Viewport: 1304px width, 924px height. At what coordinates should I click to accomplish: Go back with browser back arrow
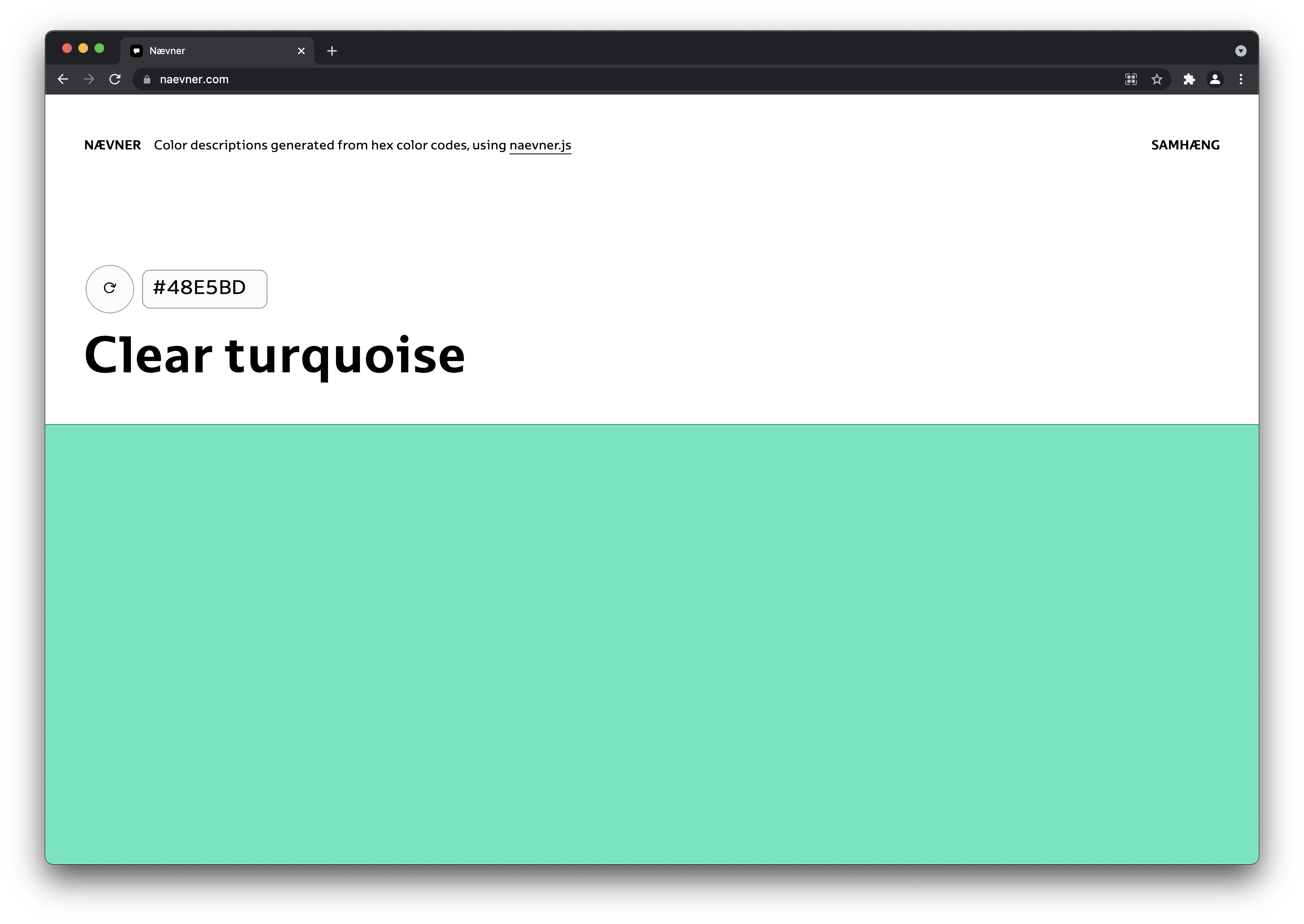[x=63, y=79]
